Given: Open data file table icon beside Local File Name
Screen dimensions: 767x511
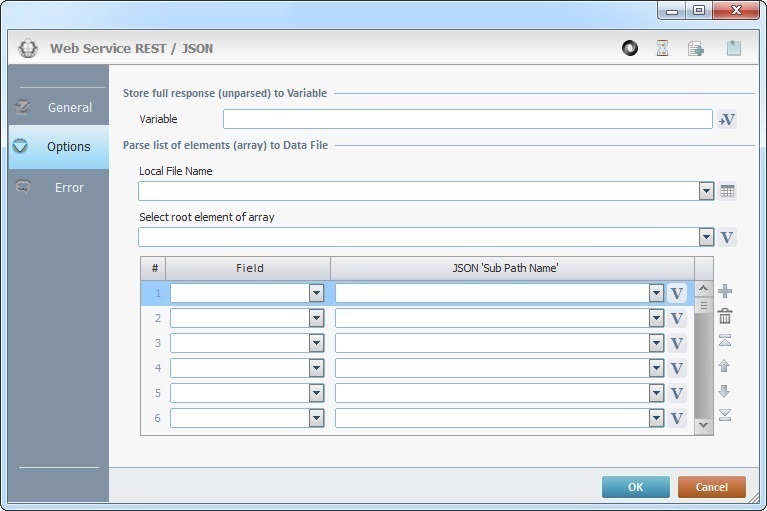Looking at the screenshot, I should coord(728,191).
